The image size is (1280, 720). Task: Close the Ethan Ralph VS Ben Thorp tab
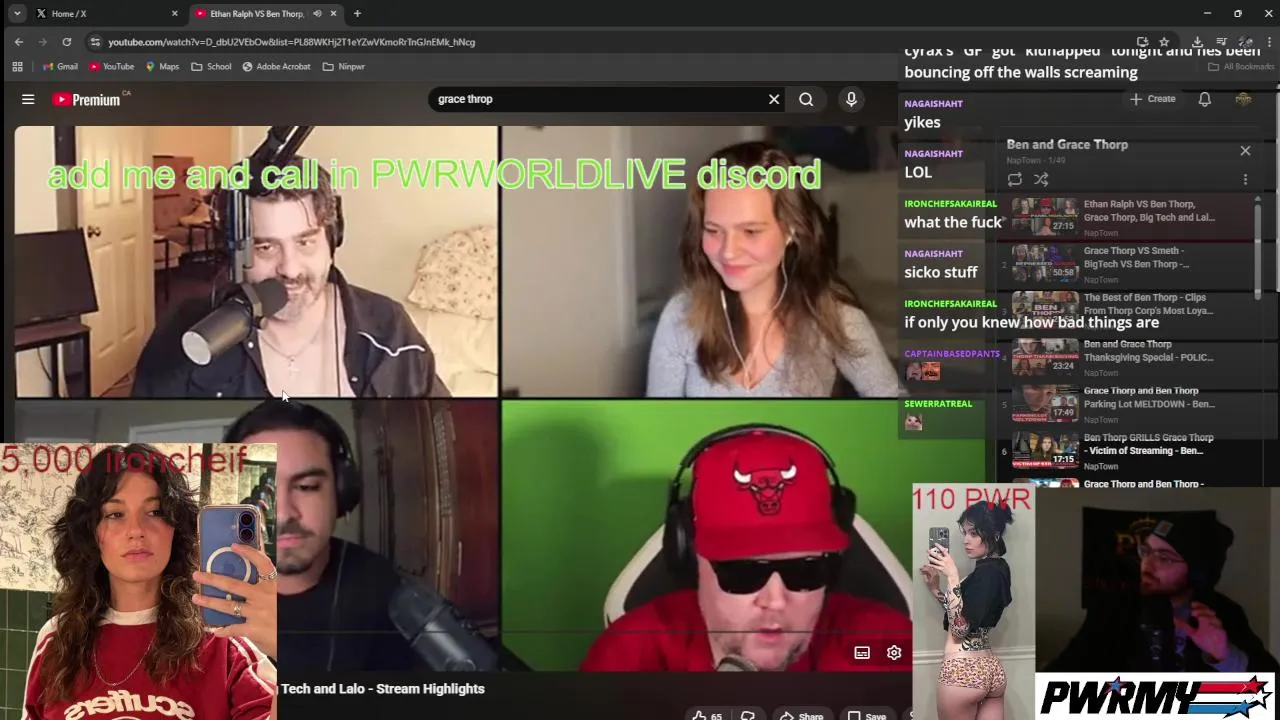[332, 14]
